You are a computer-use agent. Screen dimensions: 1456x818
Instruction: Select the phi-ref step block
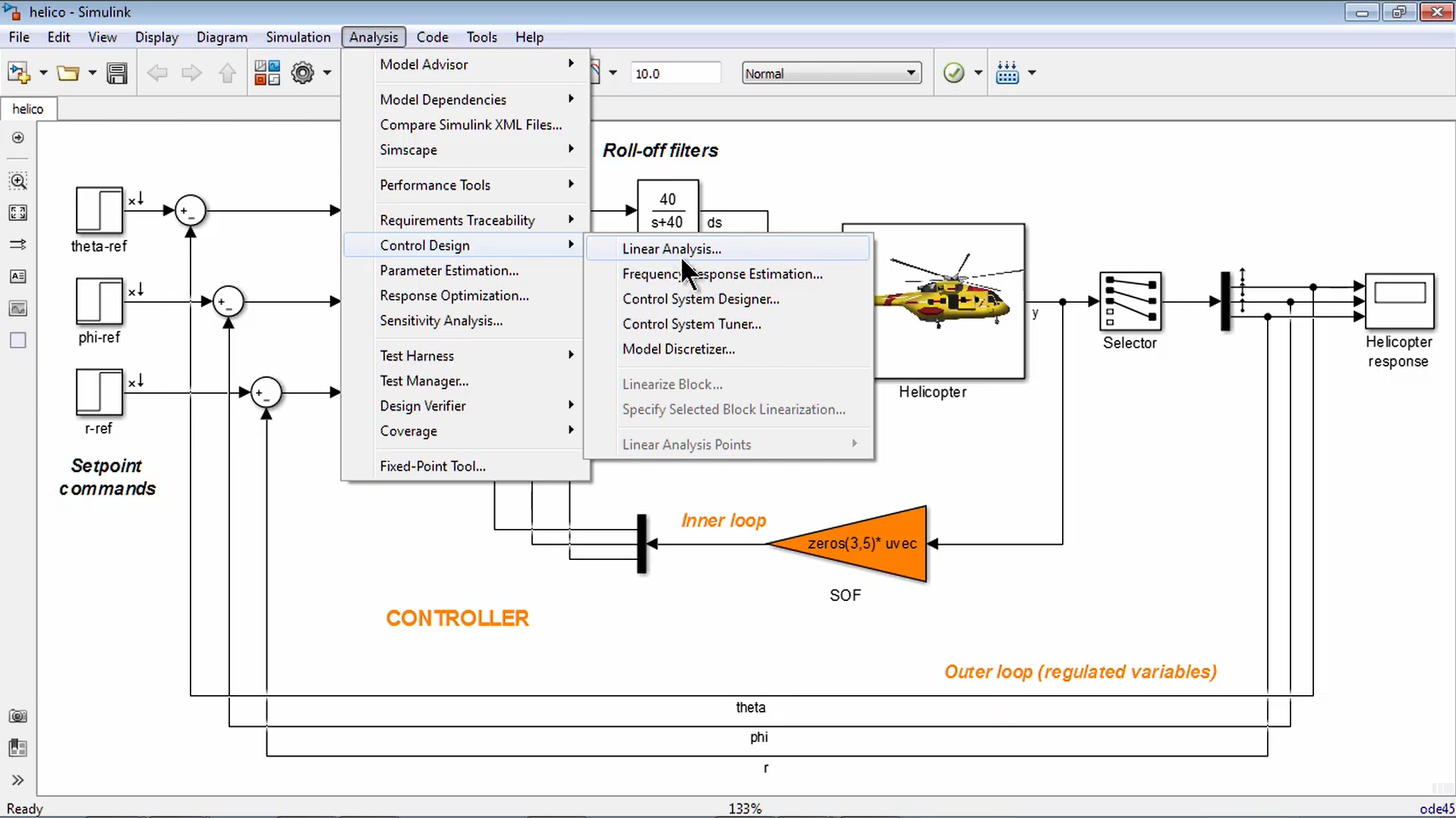(99, 301)
